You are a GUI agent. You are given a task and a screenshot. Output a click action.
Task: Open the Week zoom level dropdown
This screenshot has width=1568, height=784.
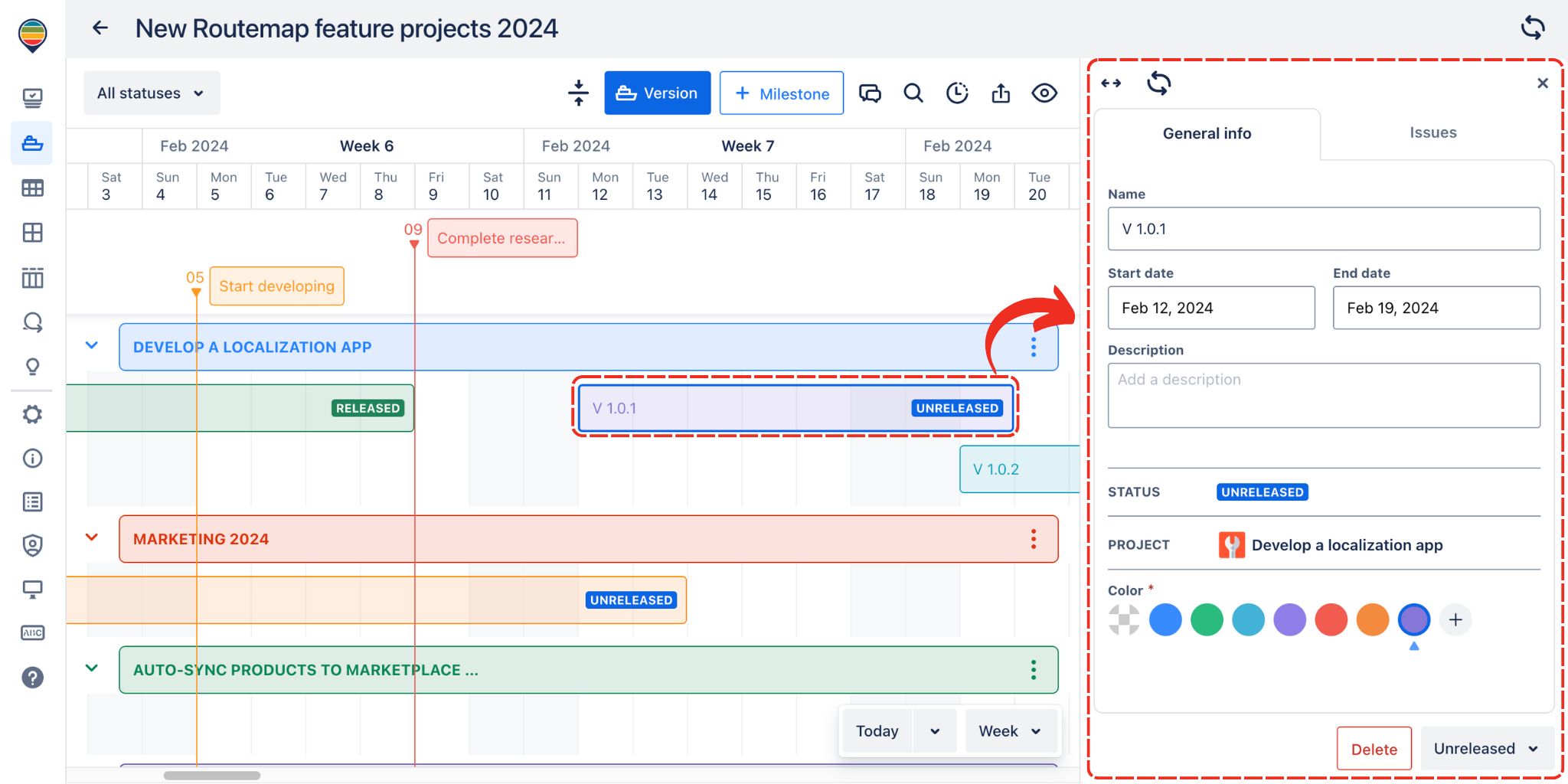pyautogui.click(x=1010, y=730)
